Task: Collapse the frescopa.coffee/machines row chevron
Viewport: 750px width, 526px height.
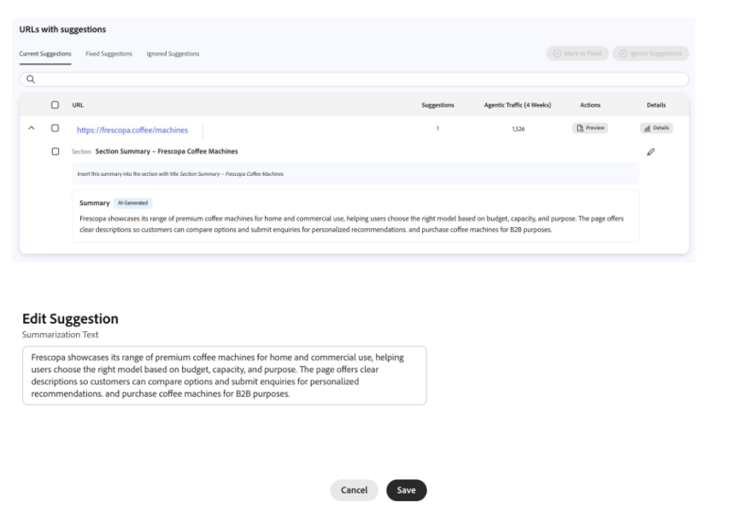Action: 31,128
